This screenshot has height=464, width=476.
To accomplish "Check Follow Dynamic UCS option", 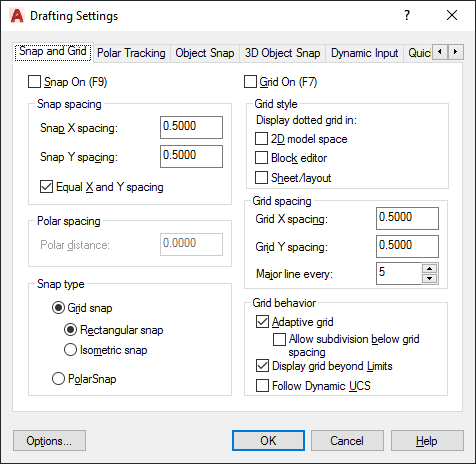I will pos(262,386).
